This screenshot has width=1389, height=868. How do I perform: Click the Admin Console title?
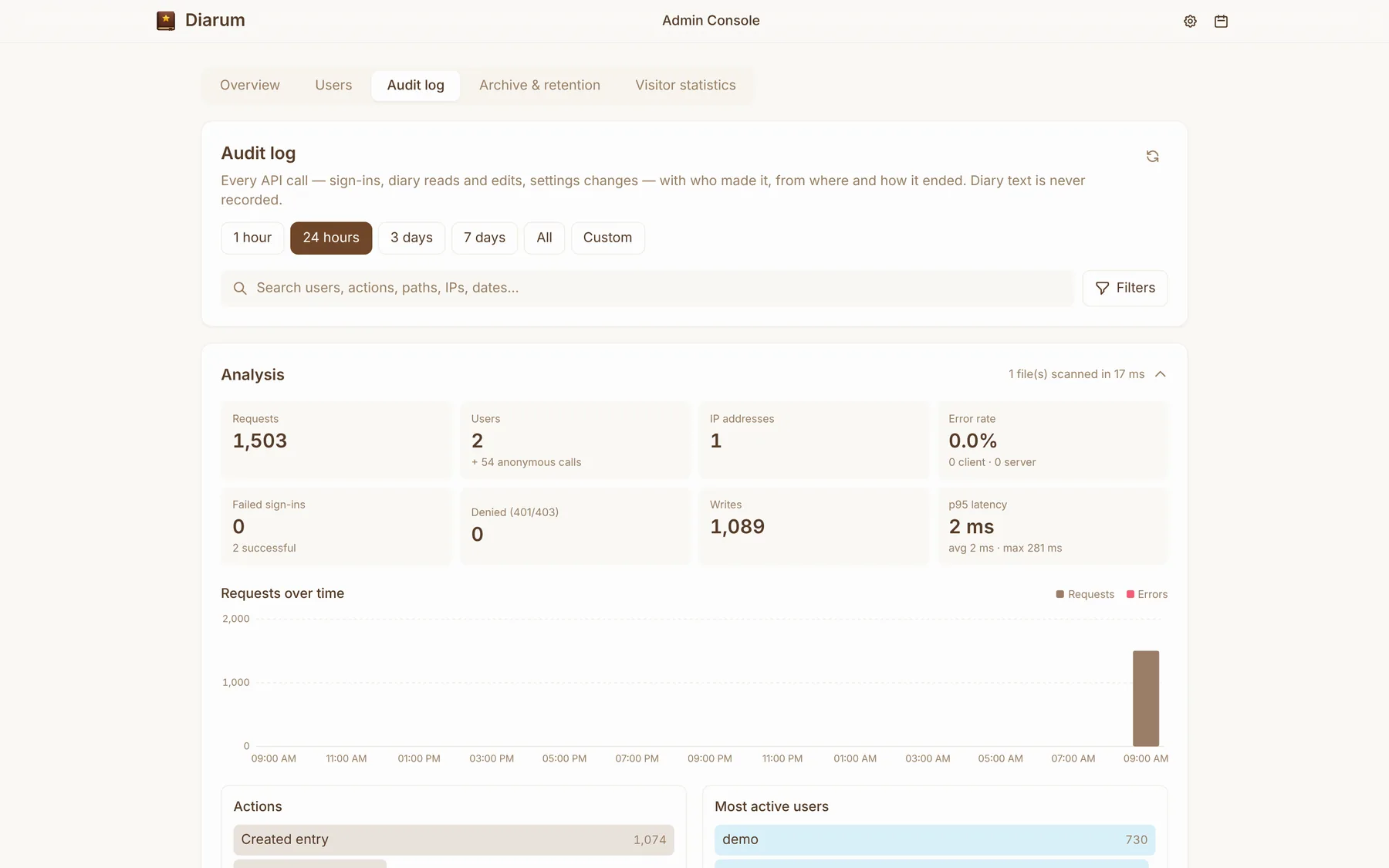point(711,21)
